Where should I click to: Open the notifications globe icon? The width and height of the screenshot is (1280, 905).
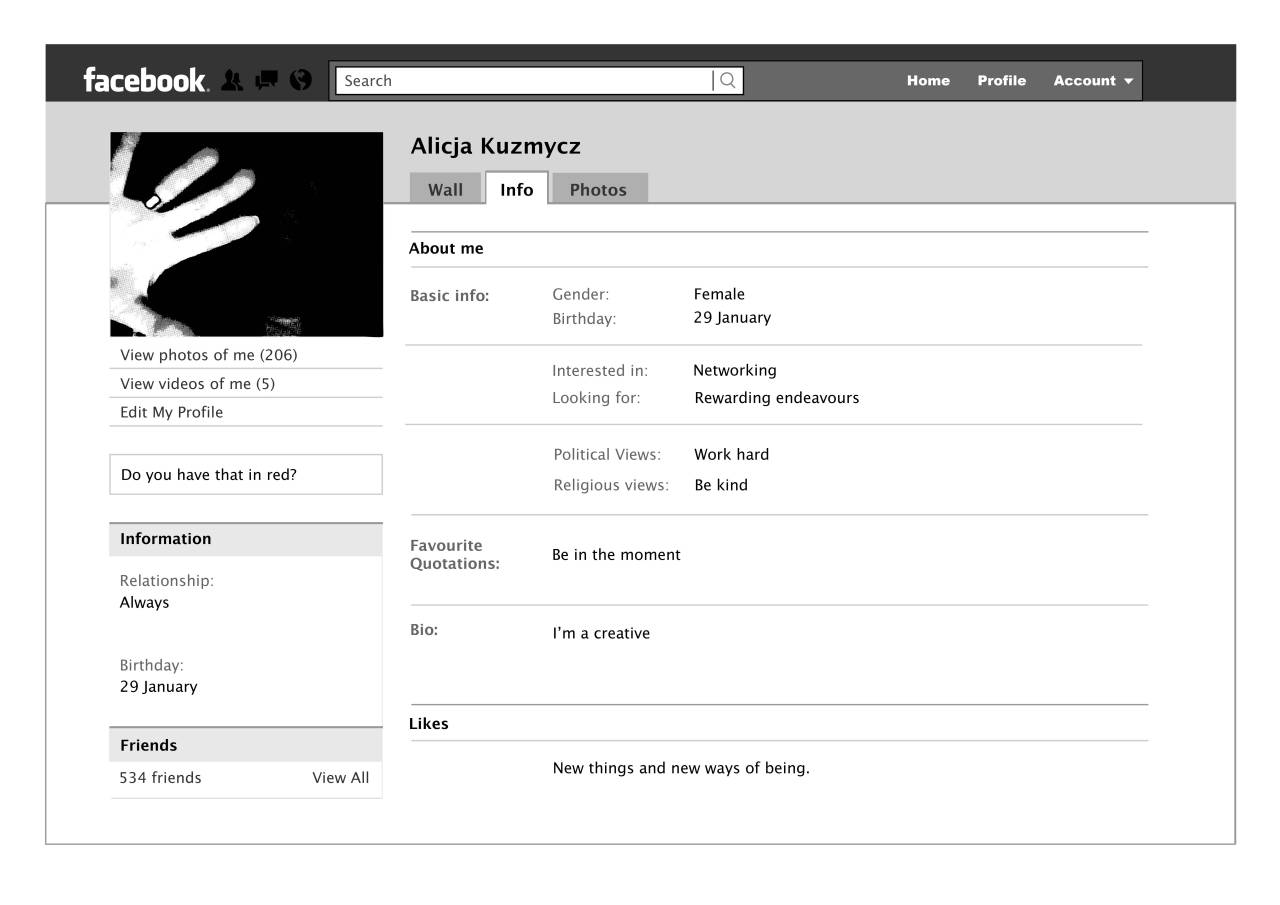point(301,80)
